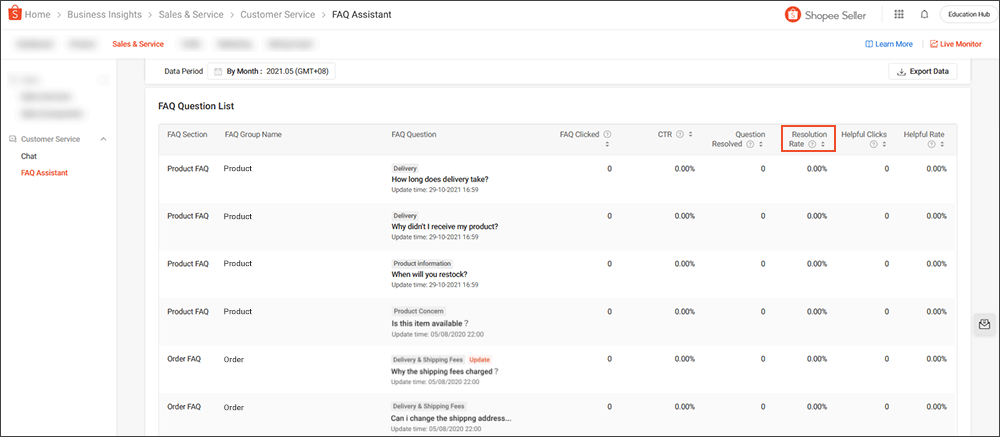Show the Question Resolved help icon

point(751,144)
